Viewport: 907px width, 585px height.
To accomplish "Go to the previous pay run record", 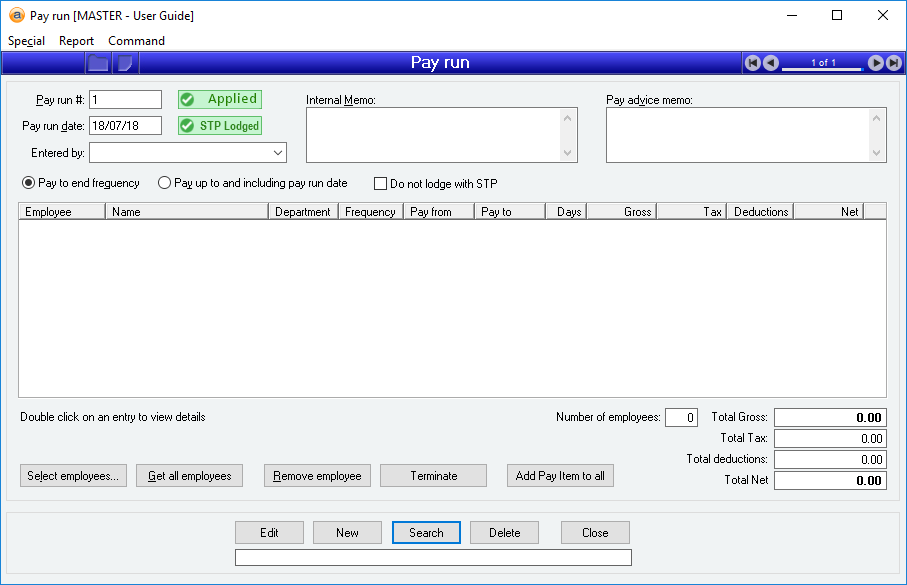I will [771, 63].
